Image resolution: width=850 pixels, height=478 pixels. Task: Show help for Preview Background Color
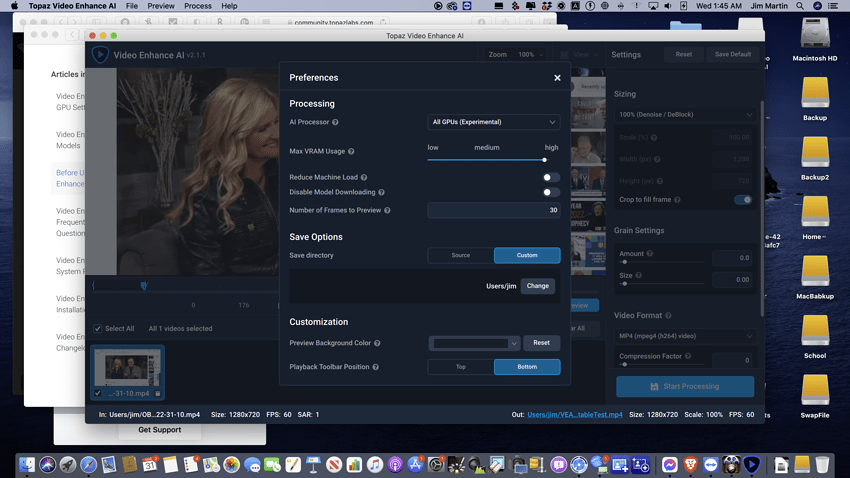[x=377, y=343]
